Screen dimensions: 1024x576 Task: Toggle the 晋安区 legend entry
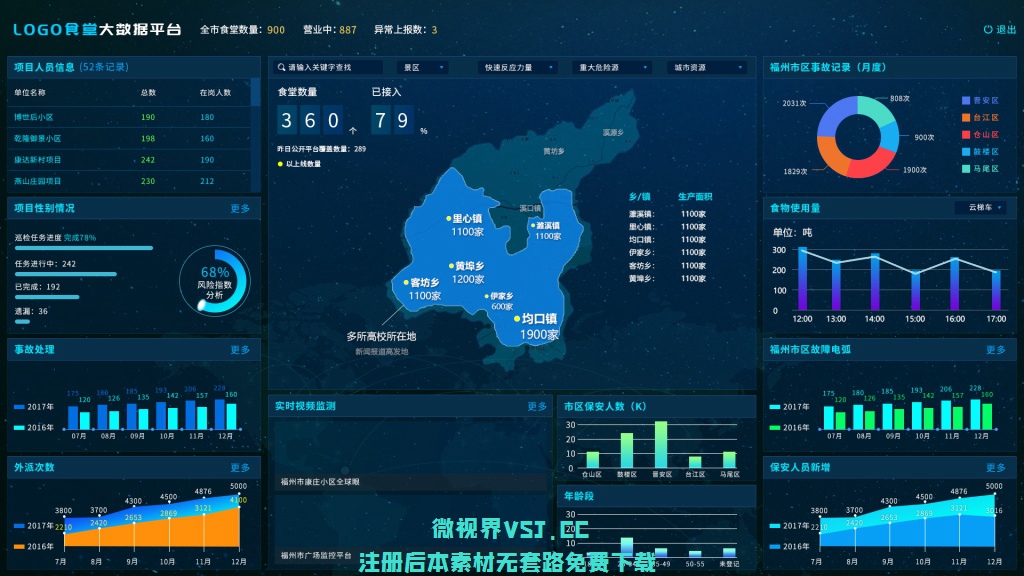click(x=979, y=100)
